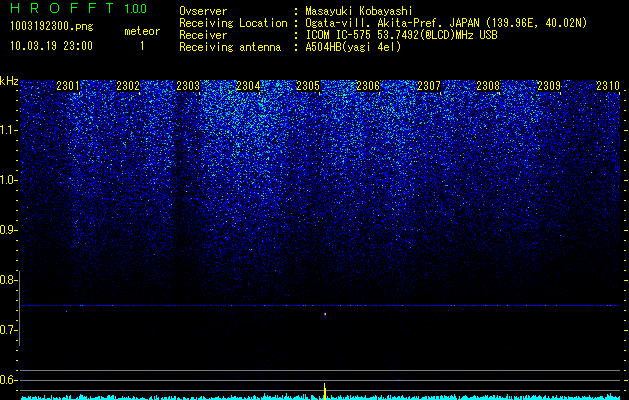Click the HROFFT 1.0.0 title text
Viewport: 629px width, 400px height.
[79, 8]
